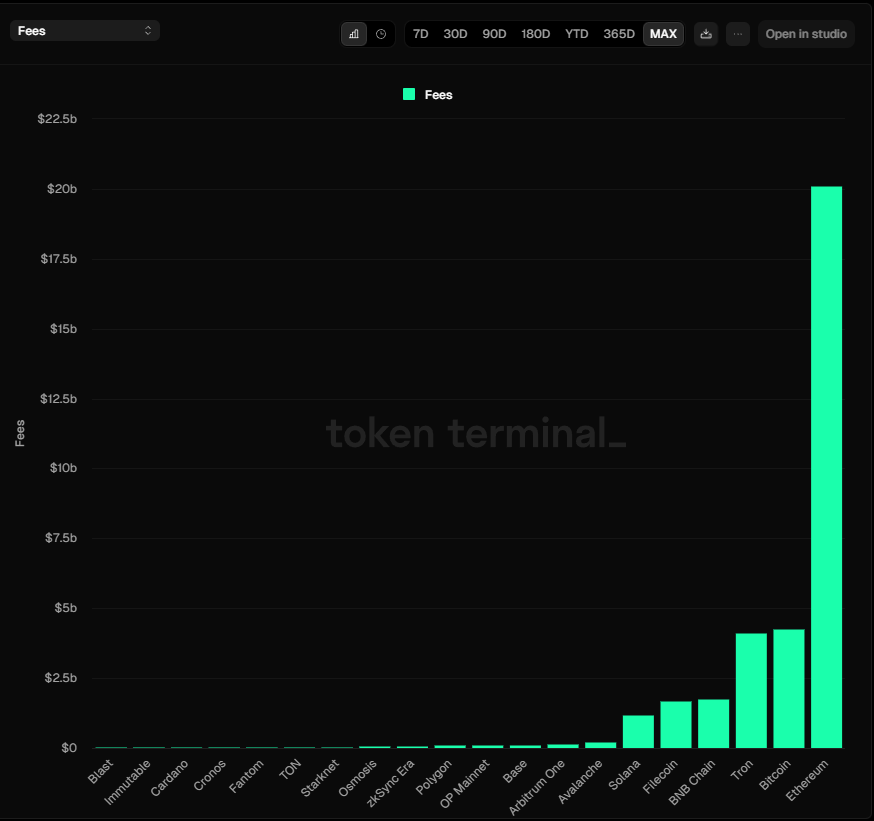Switch to time series view via clock icon
874x821 pixels.
[381, 33]
